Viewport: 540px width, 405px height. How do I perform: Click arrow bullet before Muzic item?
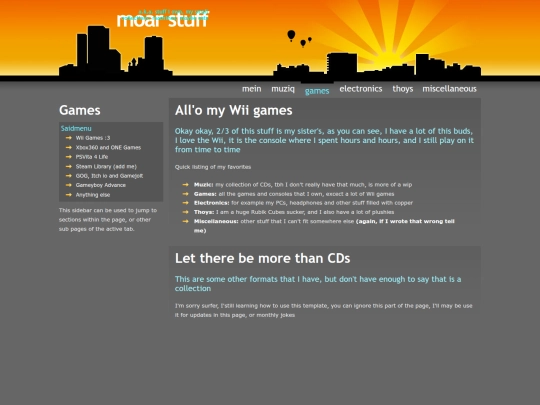coord(186,185)
